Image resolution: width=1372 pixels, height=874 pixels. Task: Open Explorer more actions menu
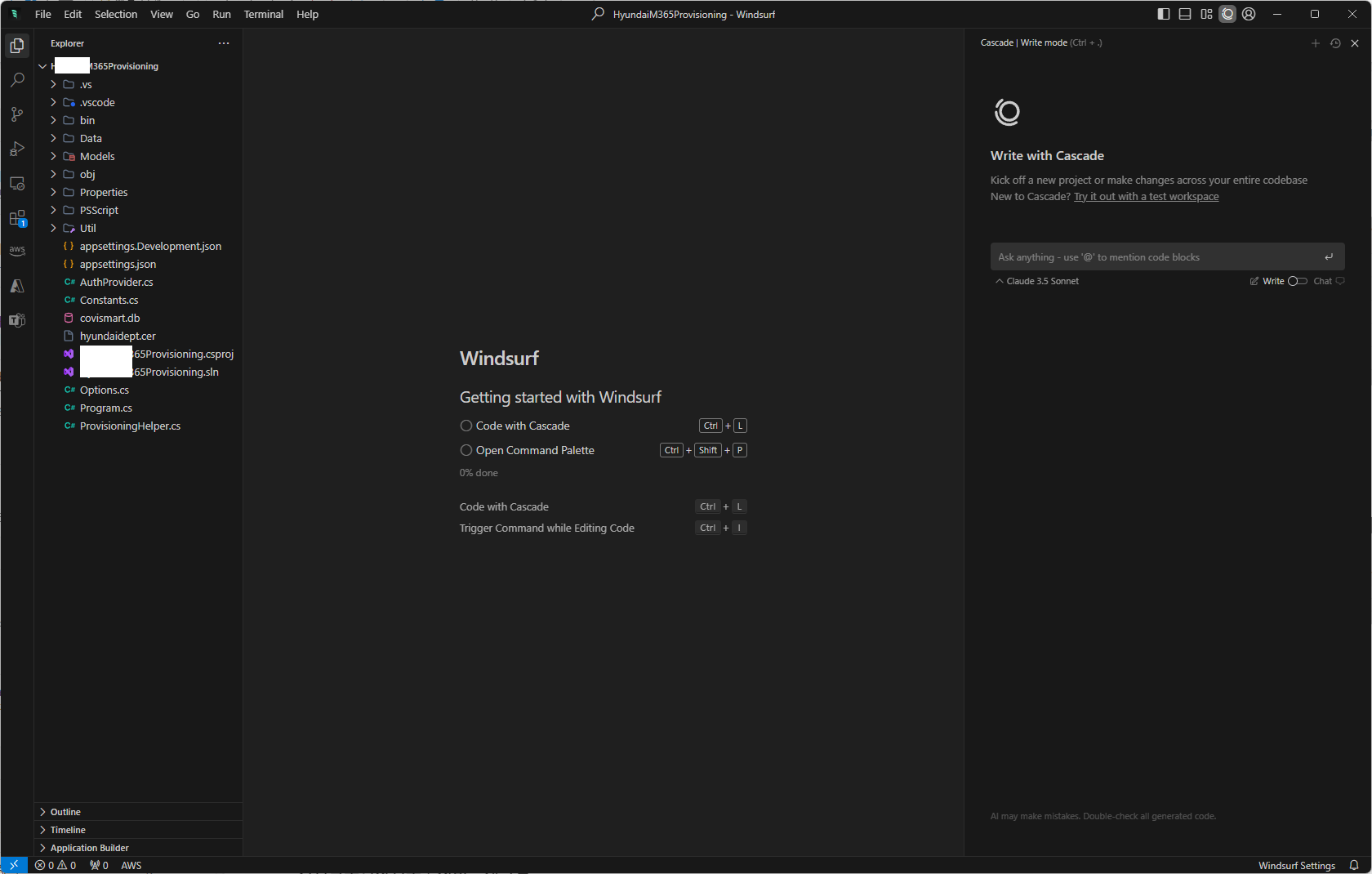224,43
